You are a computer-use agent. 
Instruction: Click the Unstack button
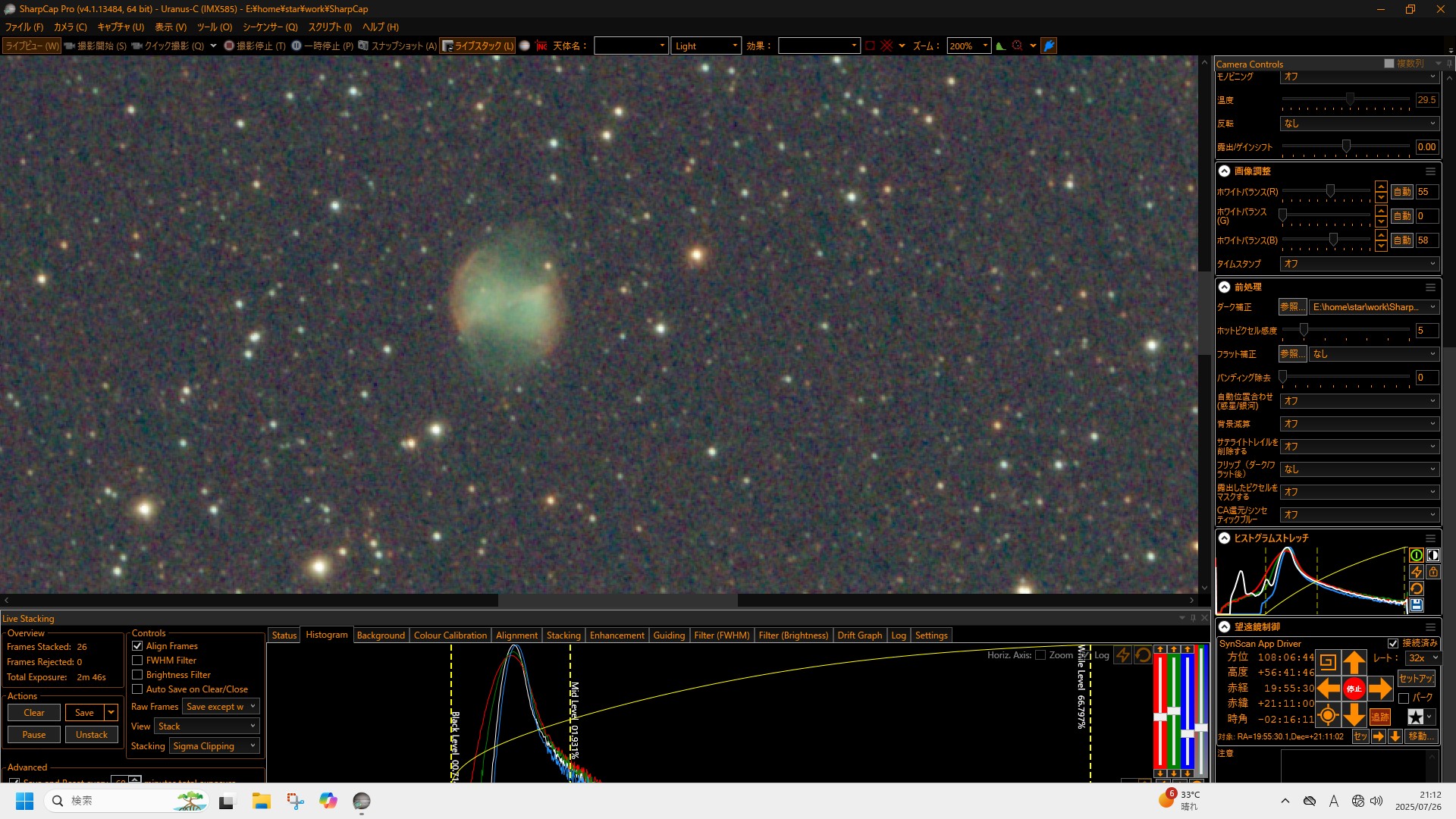coord(92,735)
